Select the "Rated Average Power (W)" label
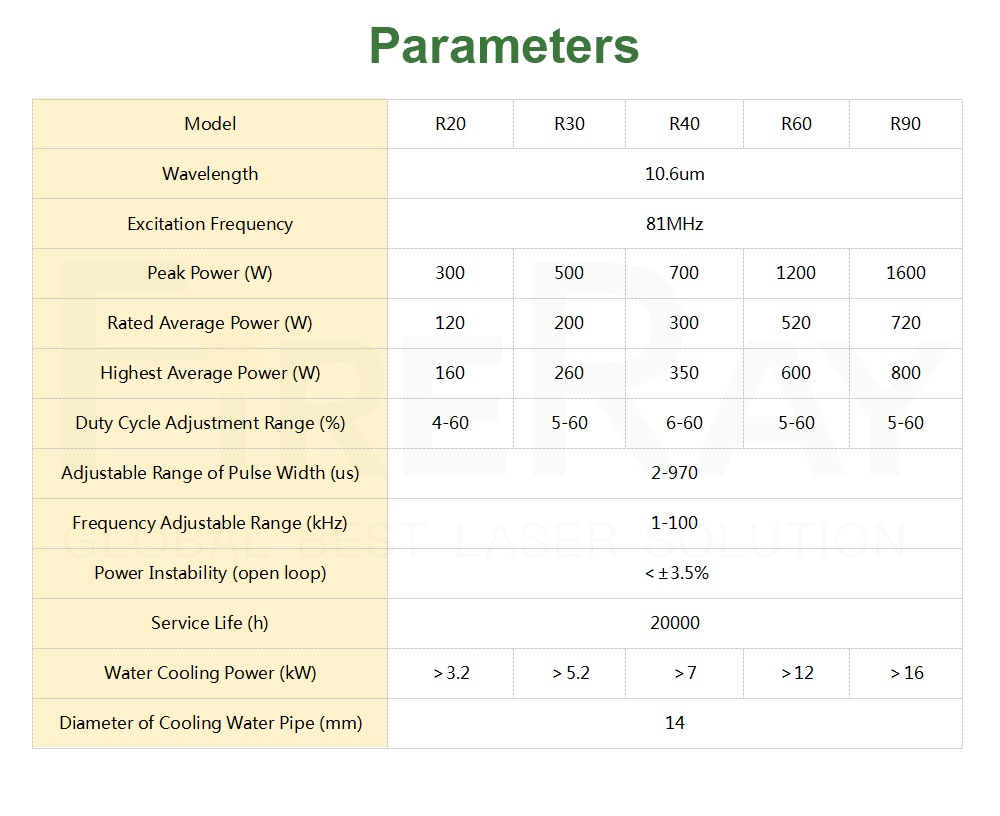 [x=210, y=323]
